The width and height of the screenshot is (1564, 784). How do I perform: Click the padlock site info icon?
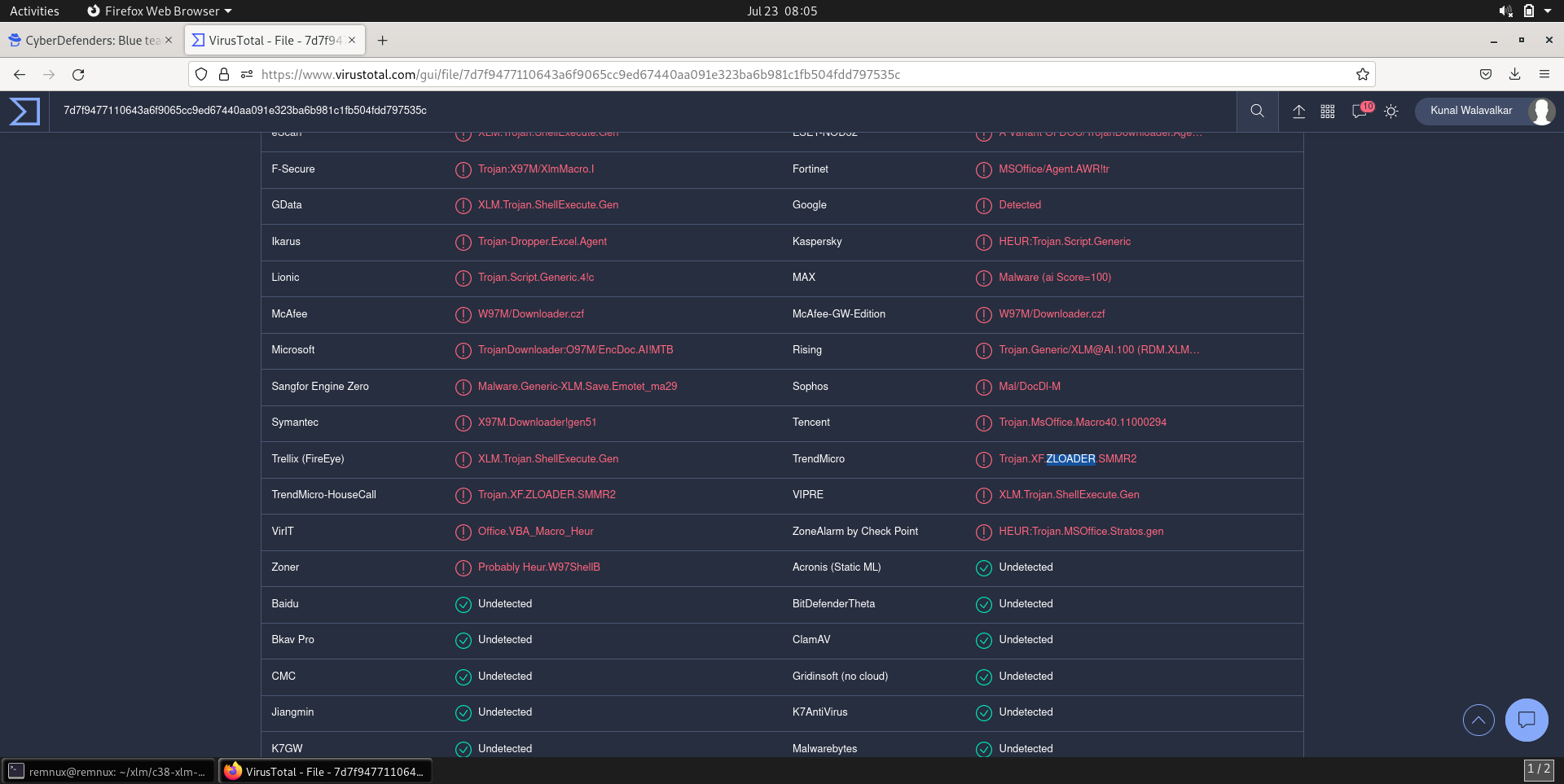pos(224,74)
